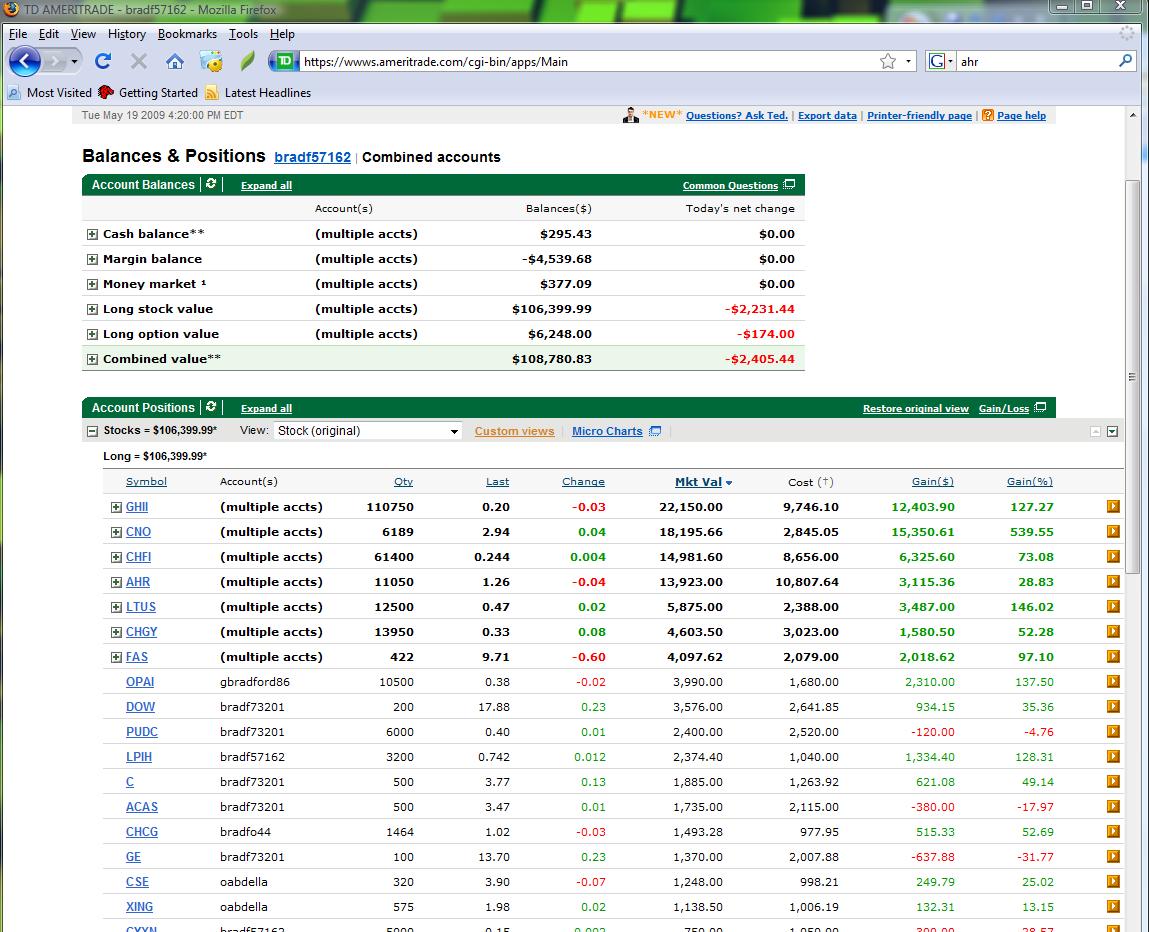Click the search magnifier icon
The image size is (1149, 932).
point(1125,61)
